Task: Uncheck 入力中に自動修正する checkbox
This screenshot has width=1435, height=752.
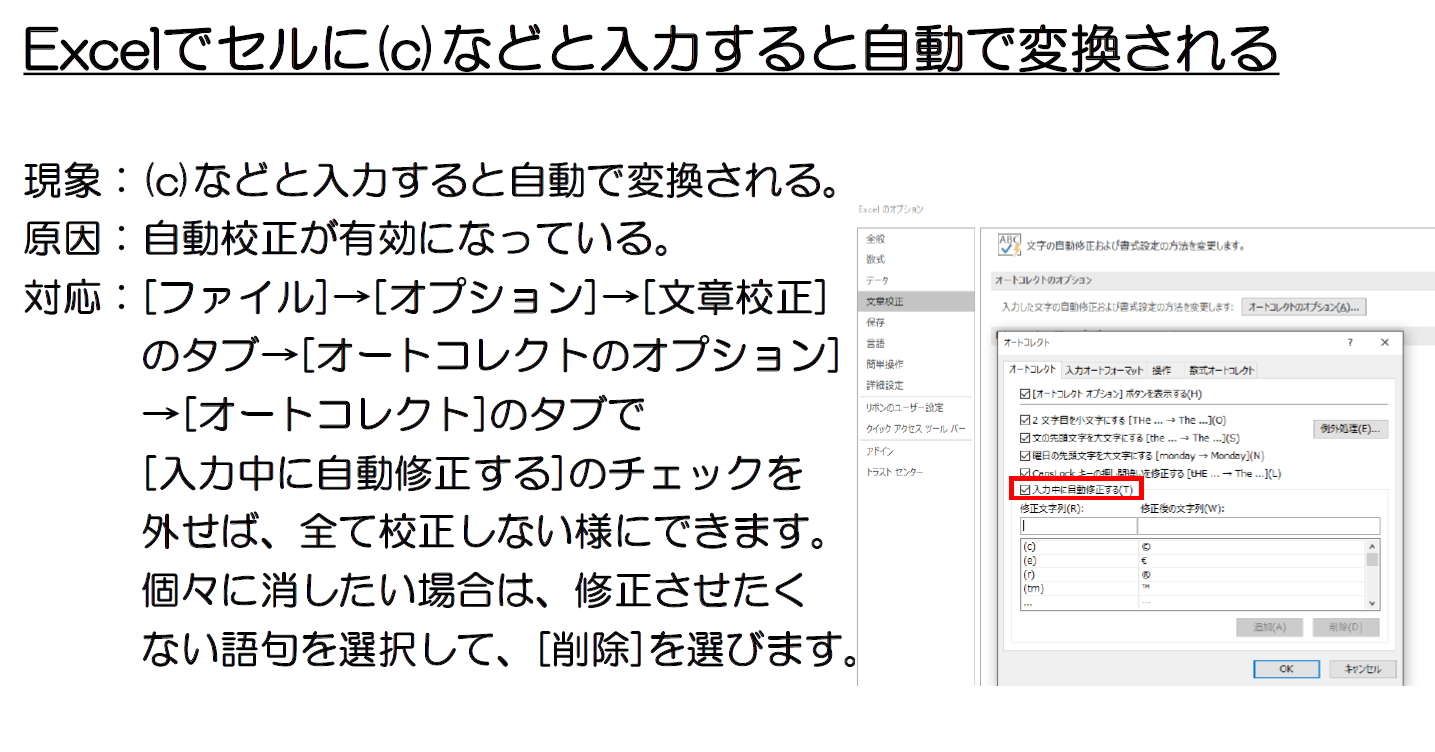Action: click(x=1024, y=490)
